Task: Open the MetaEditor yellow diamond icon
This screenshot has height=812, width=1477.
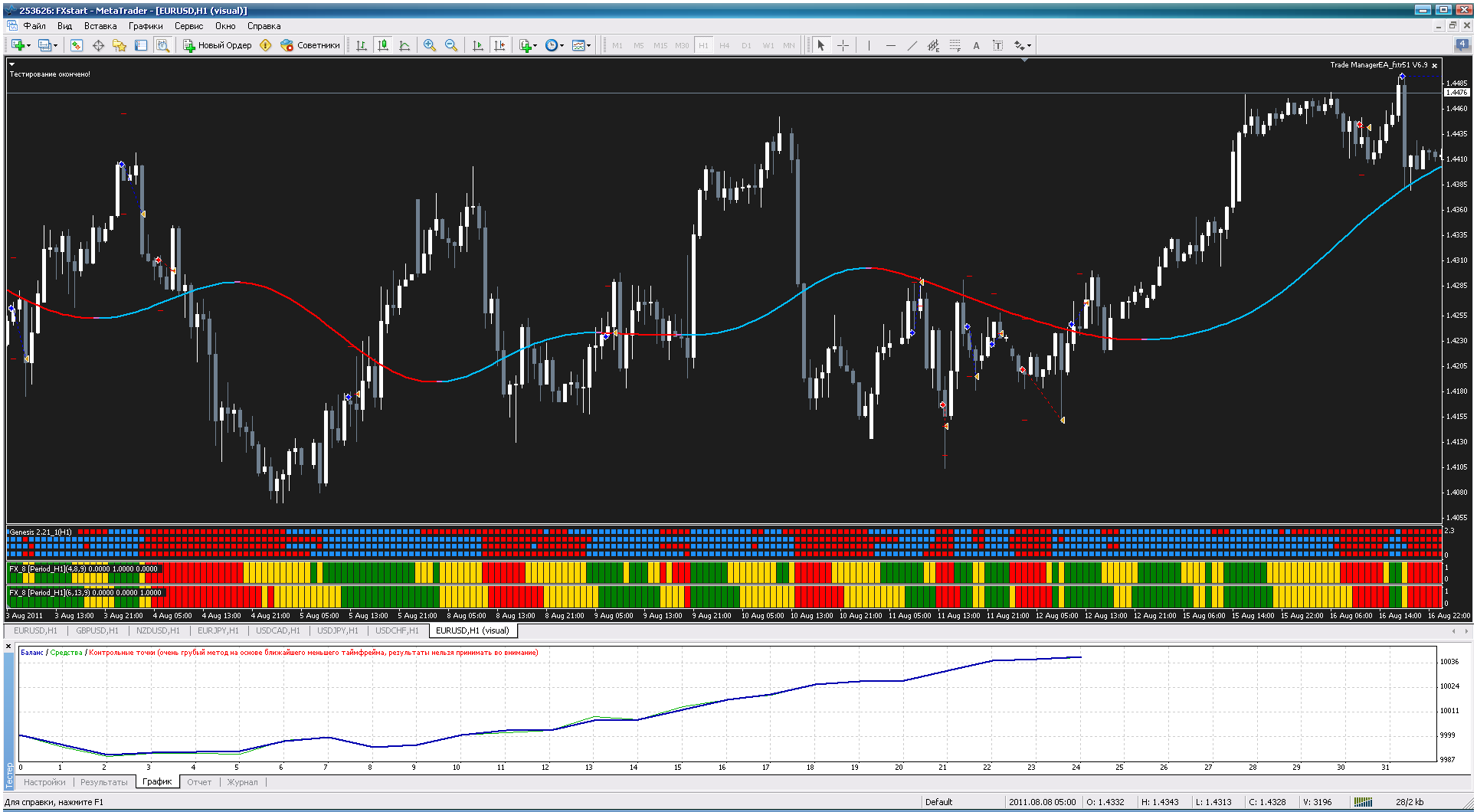Action: pos(266,45)
